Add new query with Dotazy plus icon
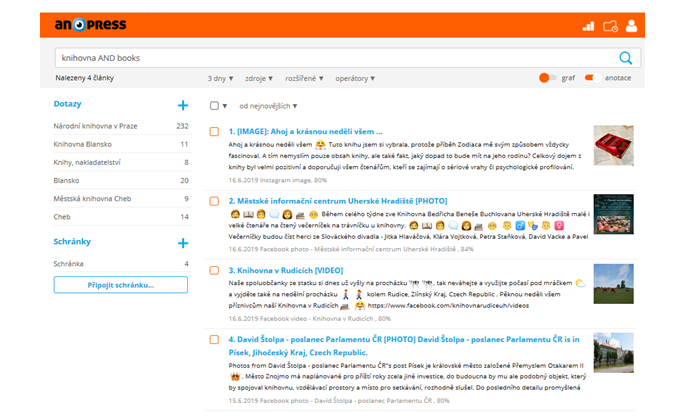 [x=182, y=105]
